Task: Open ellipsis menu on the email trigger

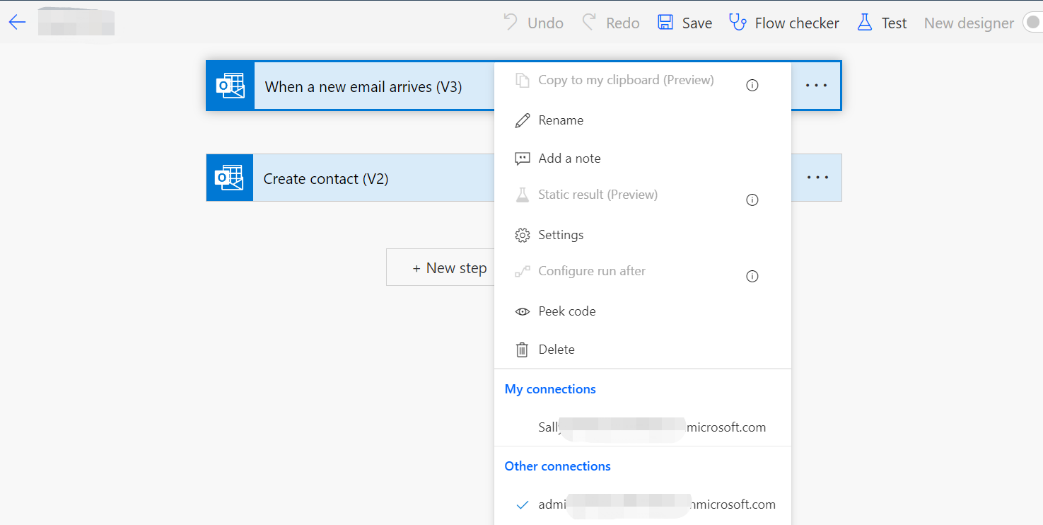Action: point(817,86)
